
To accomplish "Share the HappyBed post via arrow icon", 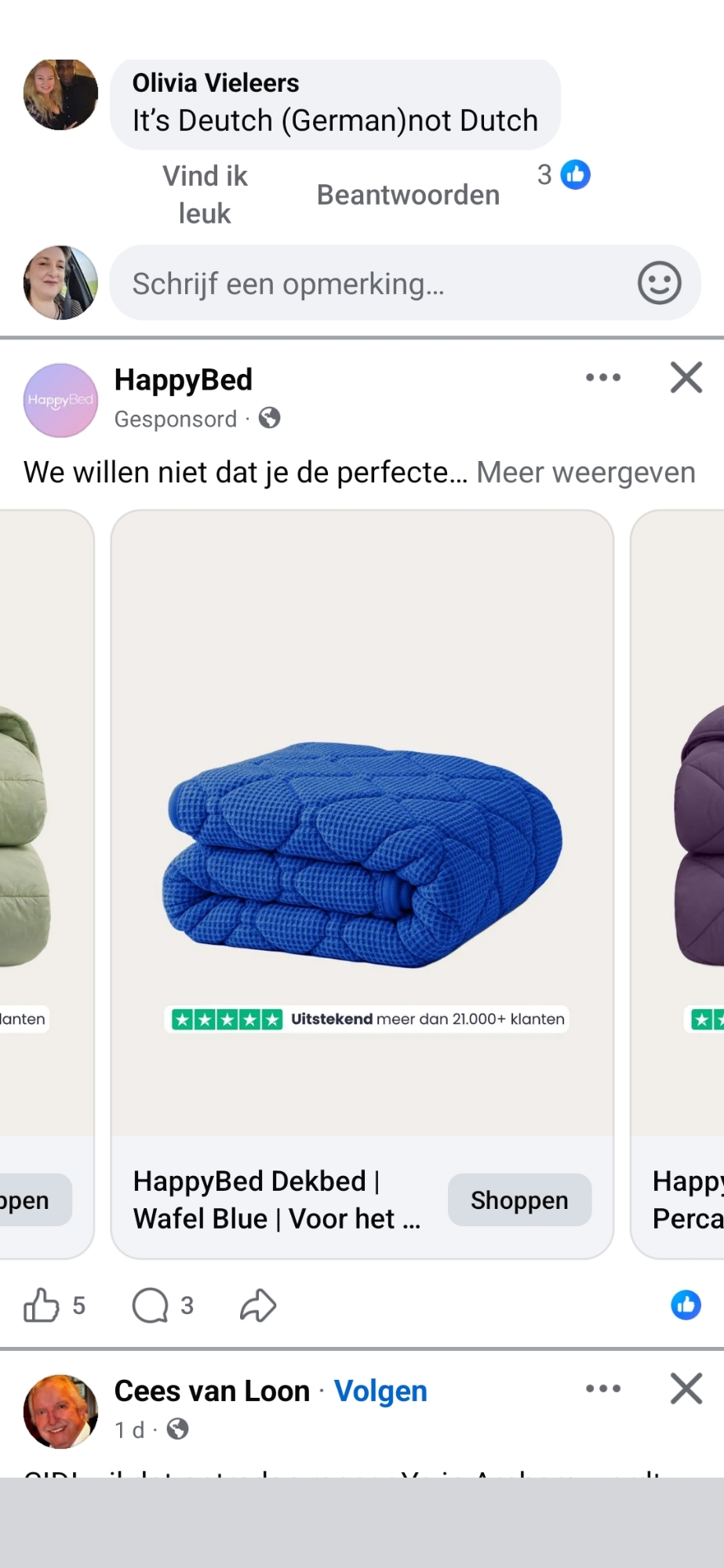I will coord(258,1305).
